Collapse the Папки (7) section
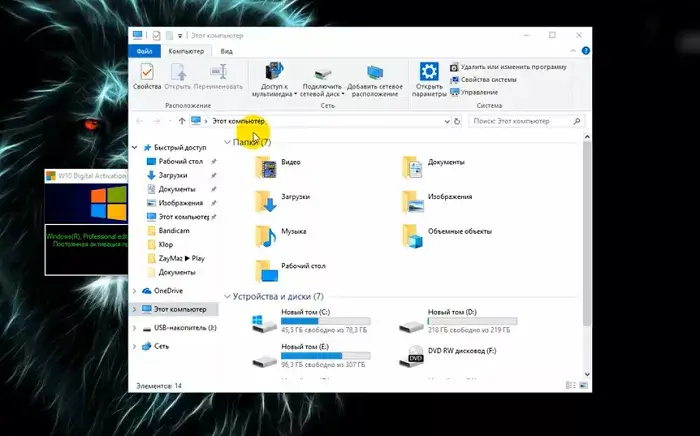 (x=227, y=142)
